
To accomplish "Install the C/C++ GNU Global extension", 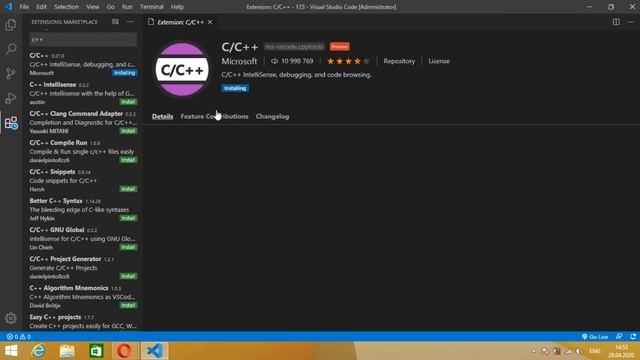I will click(x=128, y=247).
